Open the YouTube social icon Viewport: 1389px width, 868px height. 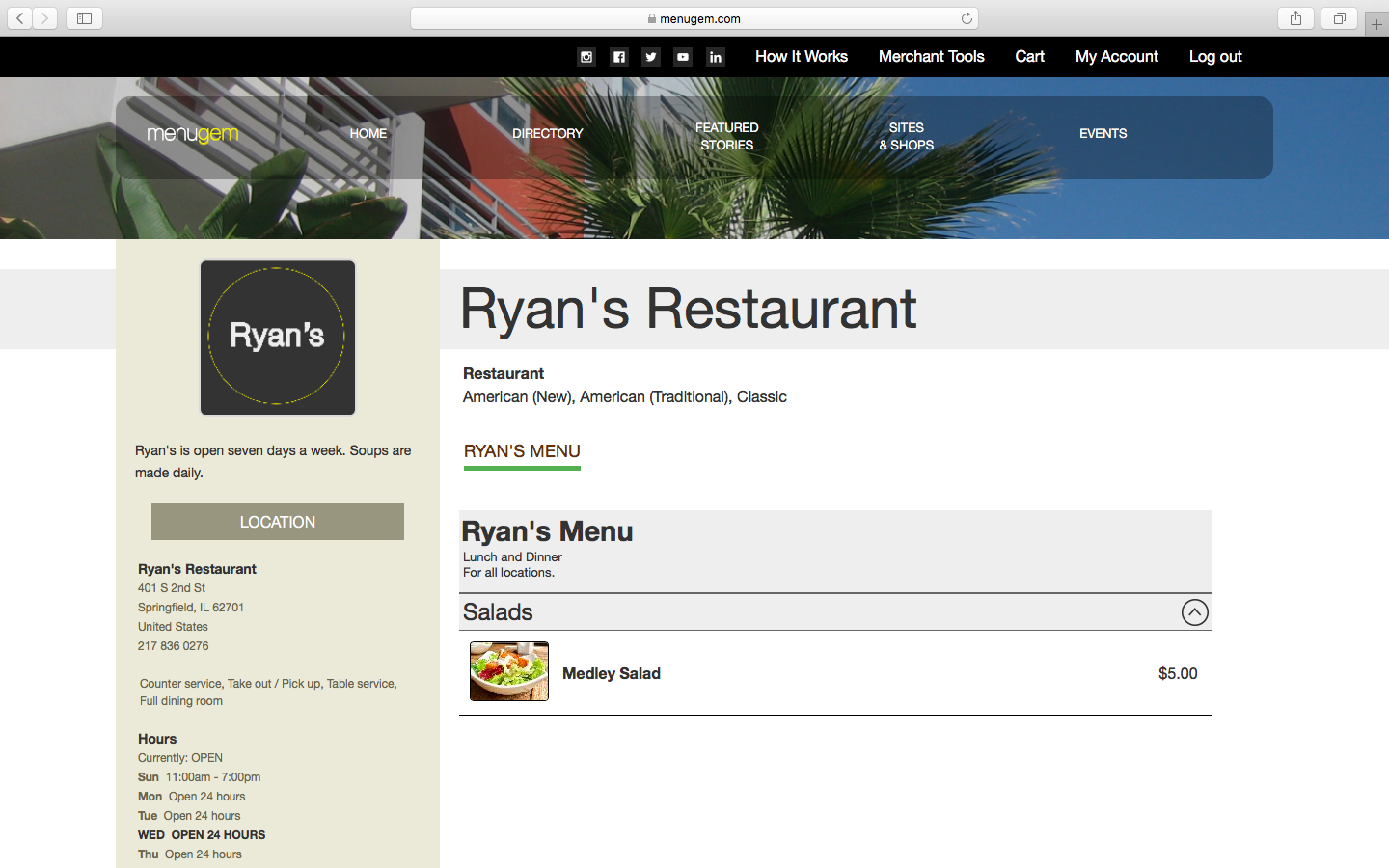click(x=683, y=57)
